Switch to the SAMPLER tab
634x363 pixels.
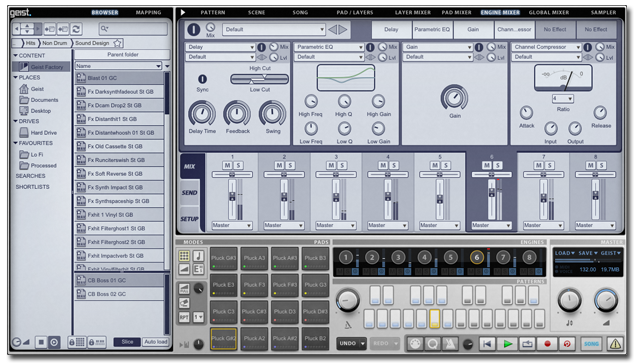pos(603,13)
